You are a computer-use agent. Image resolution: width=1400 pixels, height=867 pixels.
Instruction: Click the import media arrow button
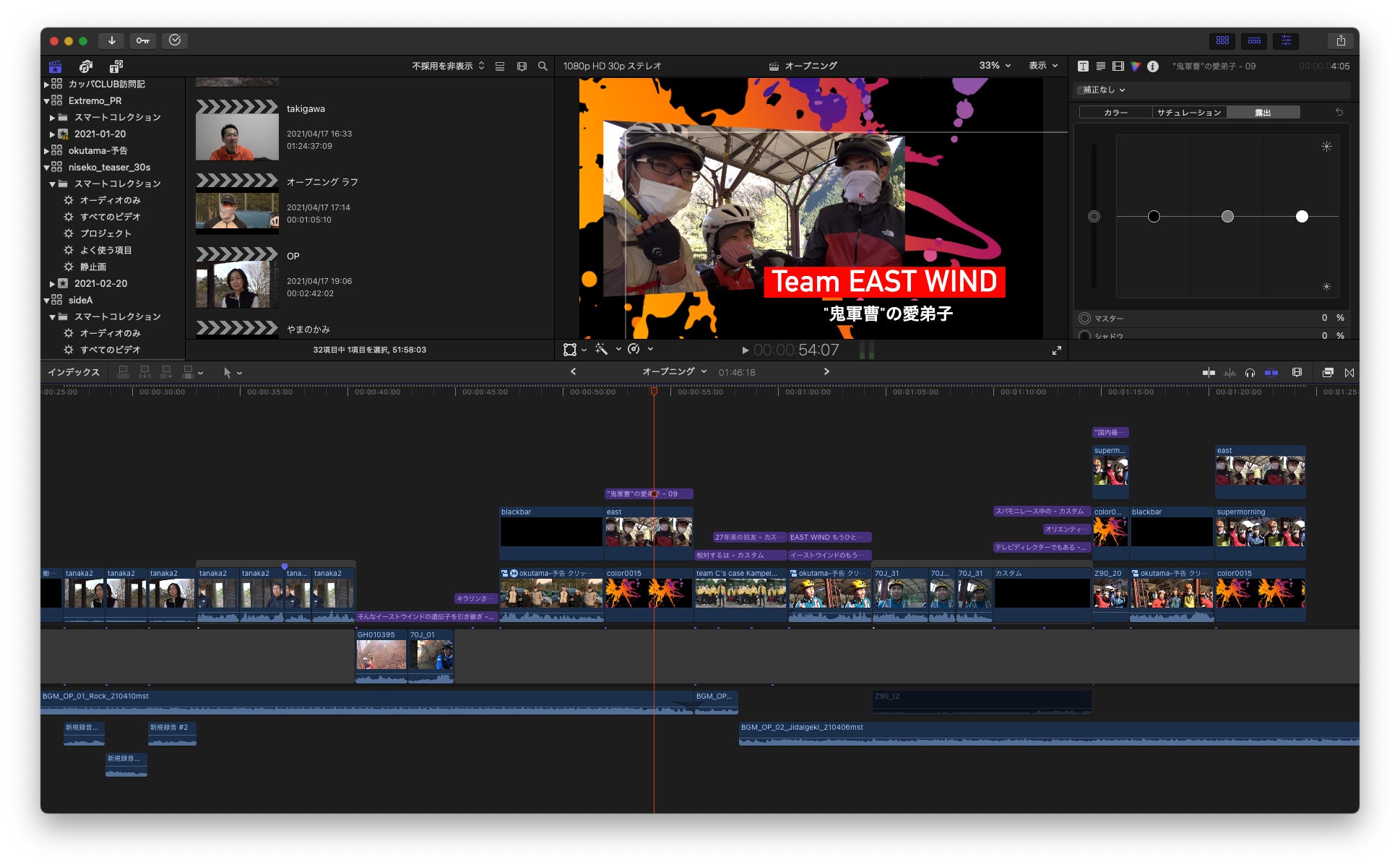[x=111, y=40]
